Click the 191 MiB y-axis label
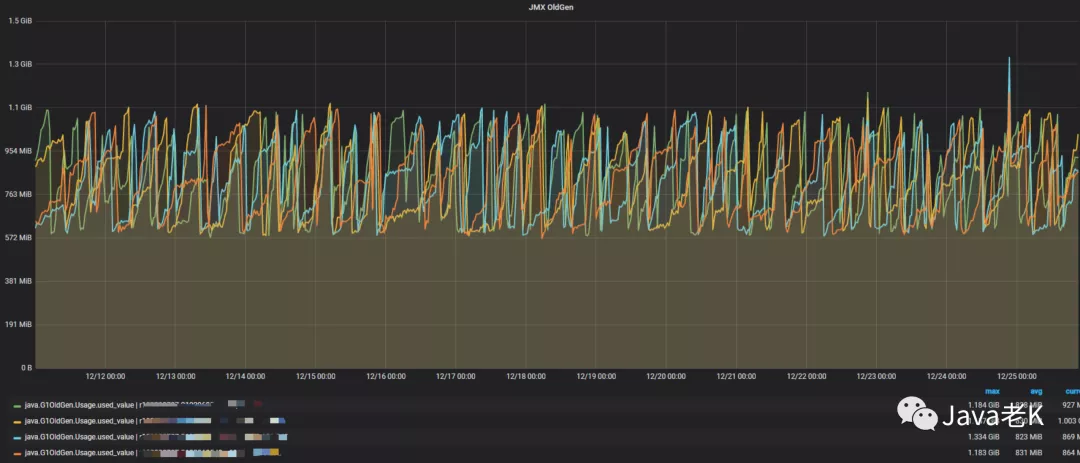1080x463 pixels. pos(19,325)
